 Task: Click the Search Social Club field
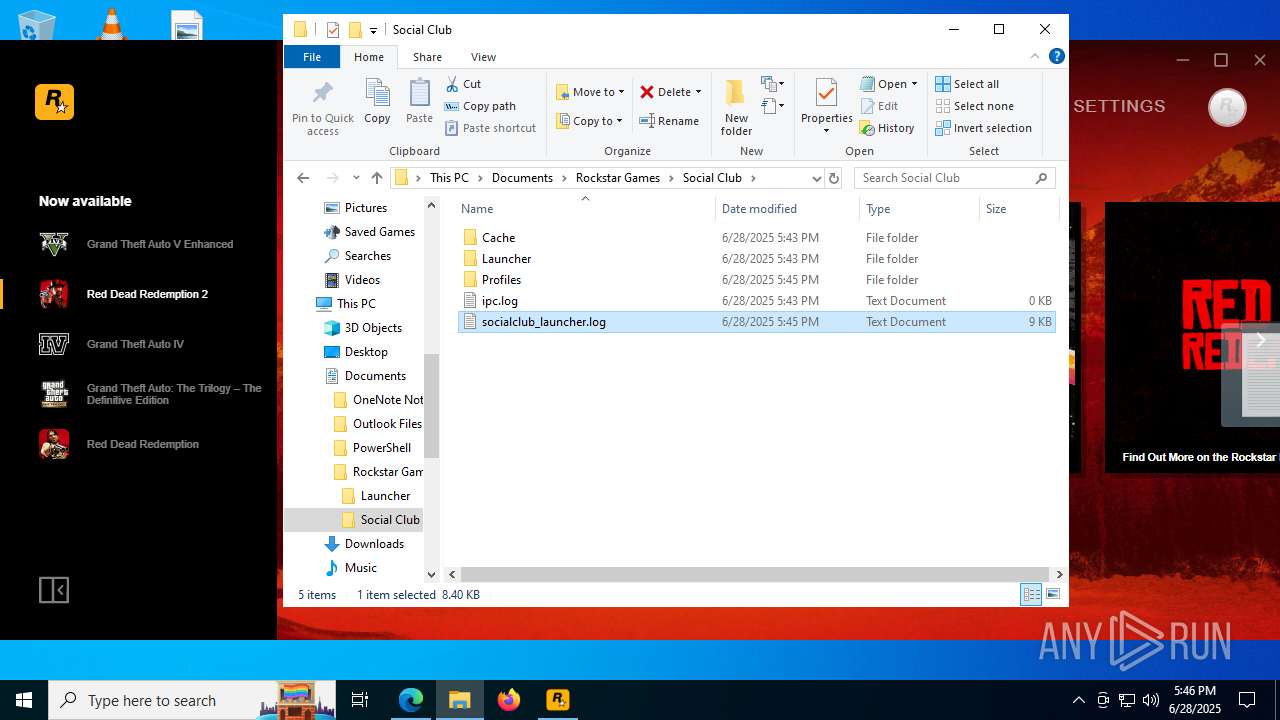point(955,178)
